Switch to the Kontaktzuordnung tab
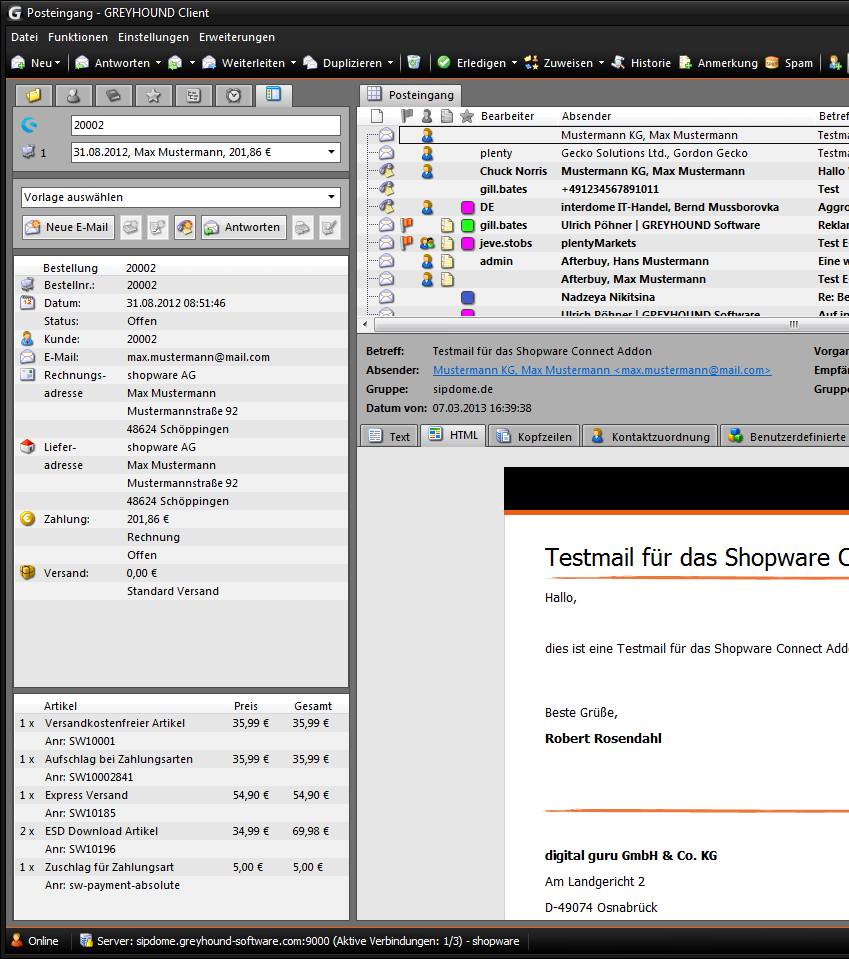The height and width of the screenshot is (959, 849). (650, 437)
